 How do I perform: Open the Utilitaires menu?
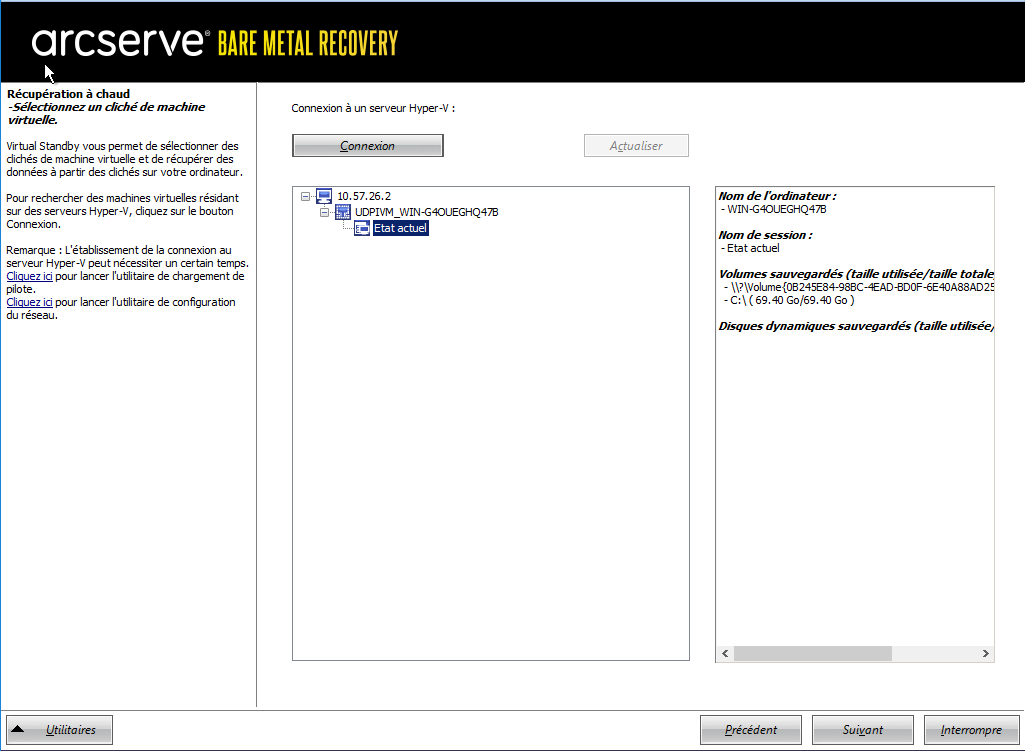pos(59,729)
